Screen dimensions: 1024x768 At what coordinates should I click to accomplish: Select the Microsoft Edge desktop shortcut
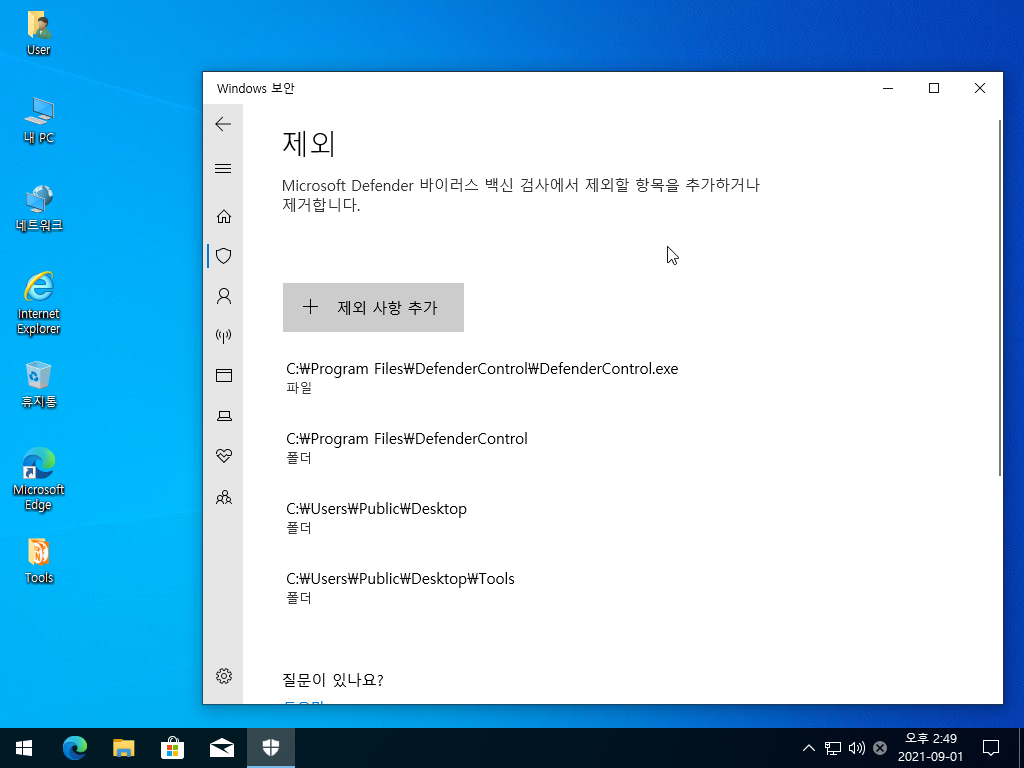point(39,479)
